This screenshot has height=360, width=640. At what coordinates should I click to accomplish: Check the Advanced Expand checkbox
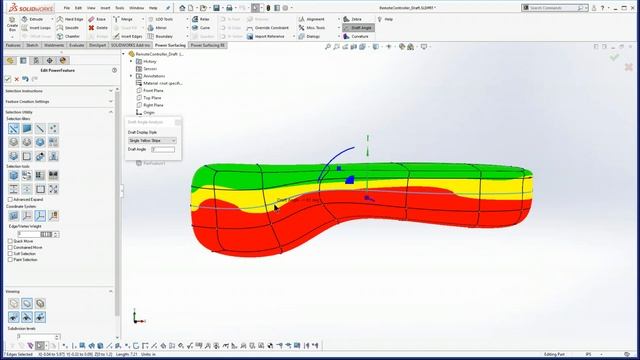point(10,199)
